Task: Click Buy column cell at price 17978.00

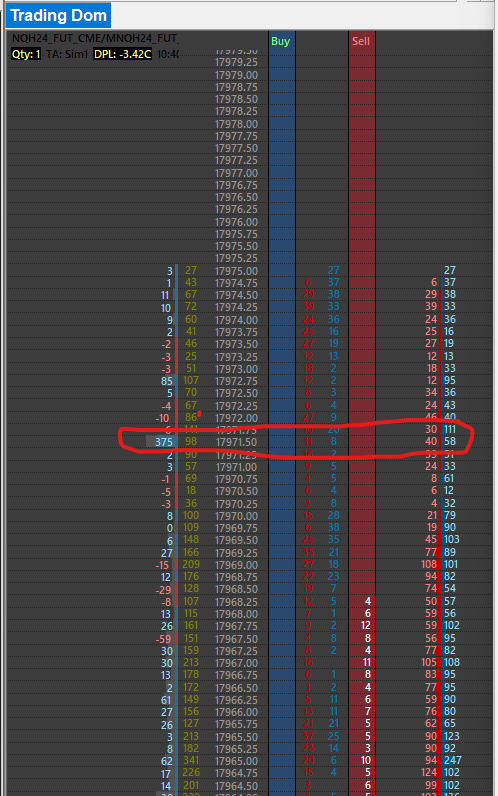Action: 281,124
